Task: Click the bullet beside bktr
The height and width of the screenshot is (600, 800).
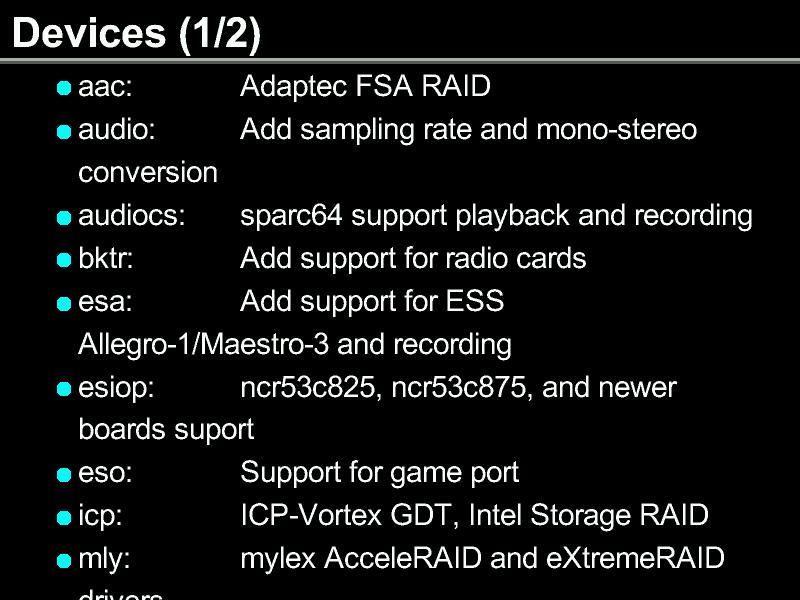Action: click(64, 260)
